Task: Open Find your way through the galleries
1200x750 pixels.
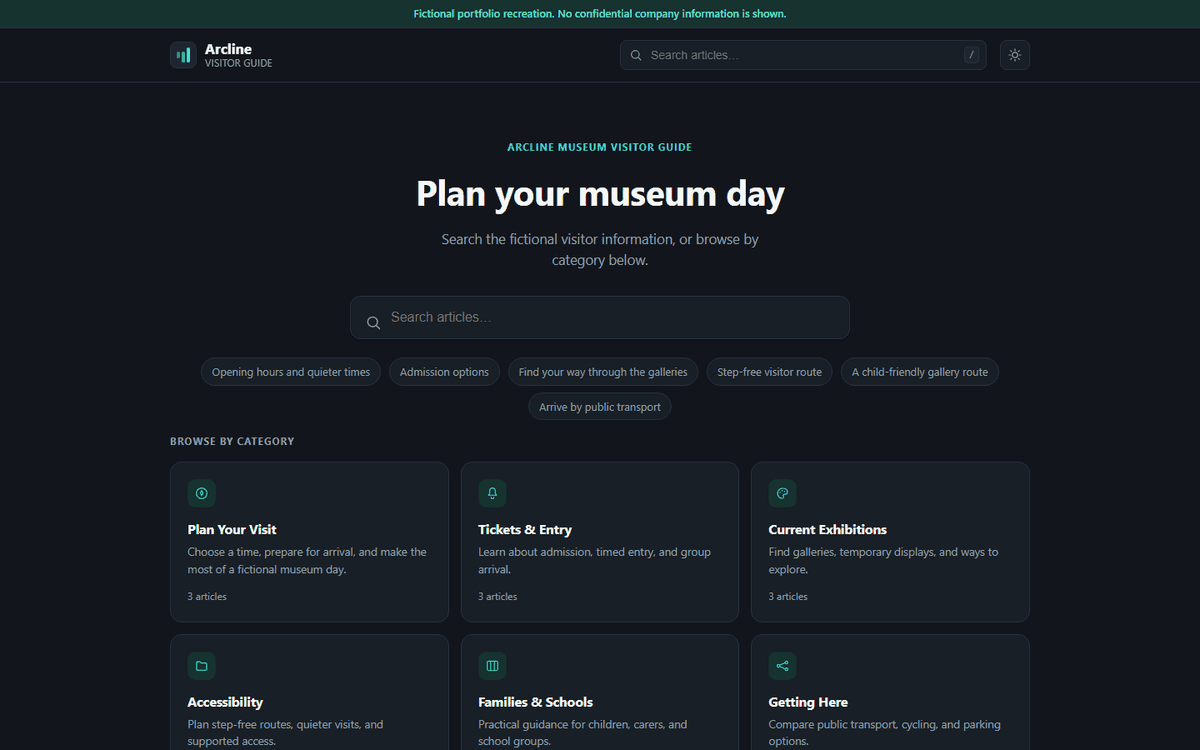Action: pos(603,372)
